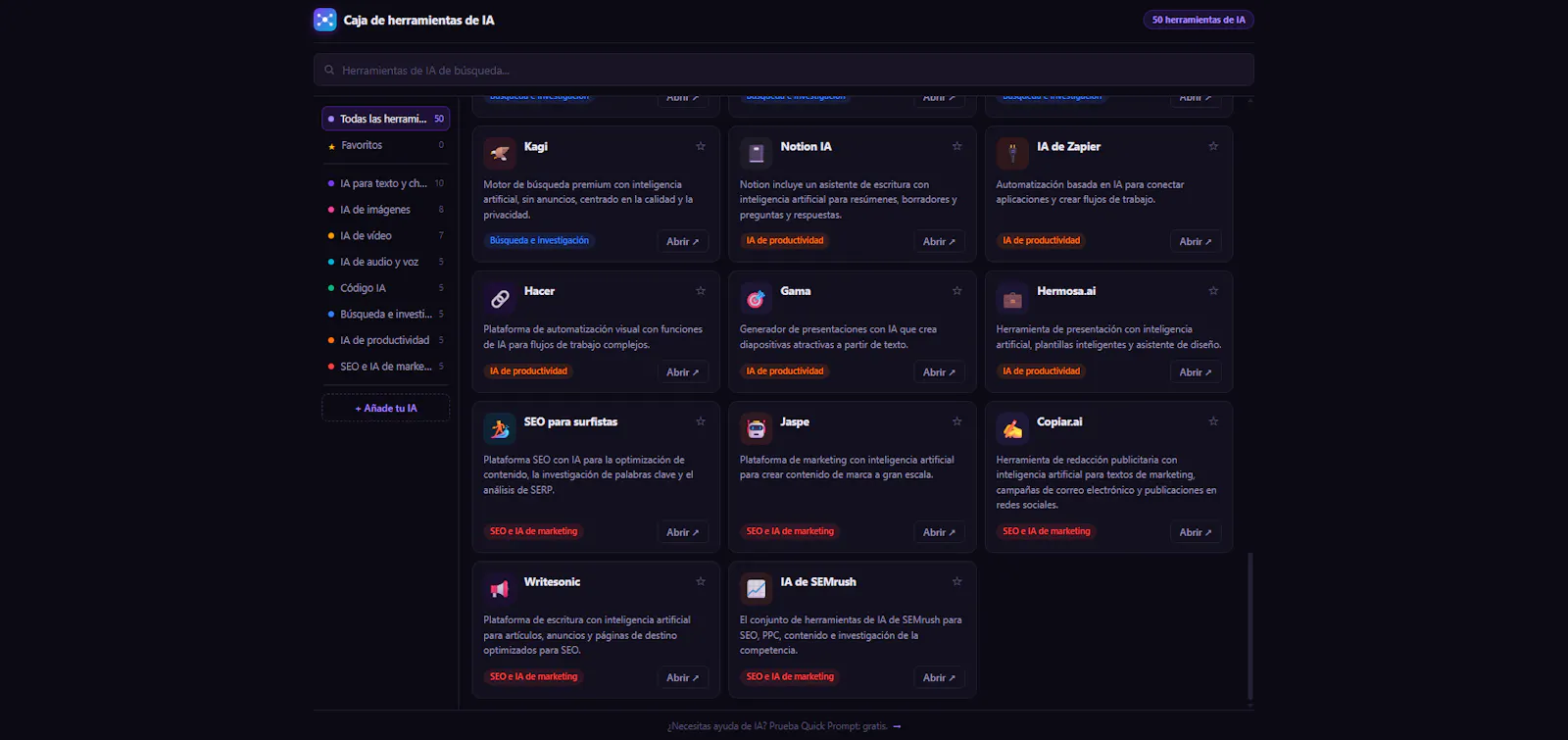1568x740 pixels.
Task: Click Jaspe's SEO e IA de marketing tag
Action: tap(790, 531)
